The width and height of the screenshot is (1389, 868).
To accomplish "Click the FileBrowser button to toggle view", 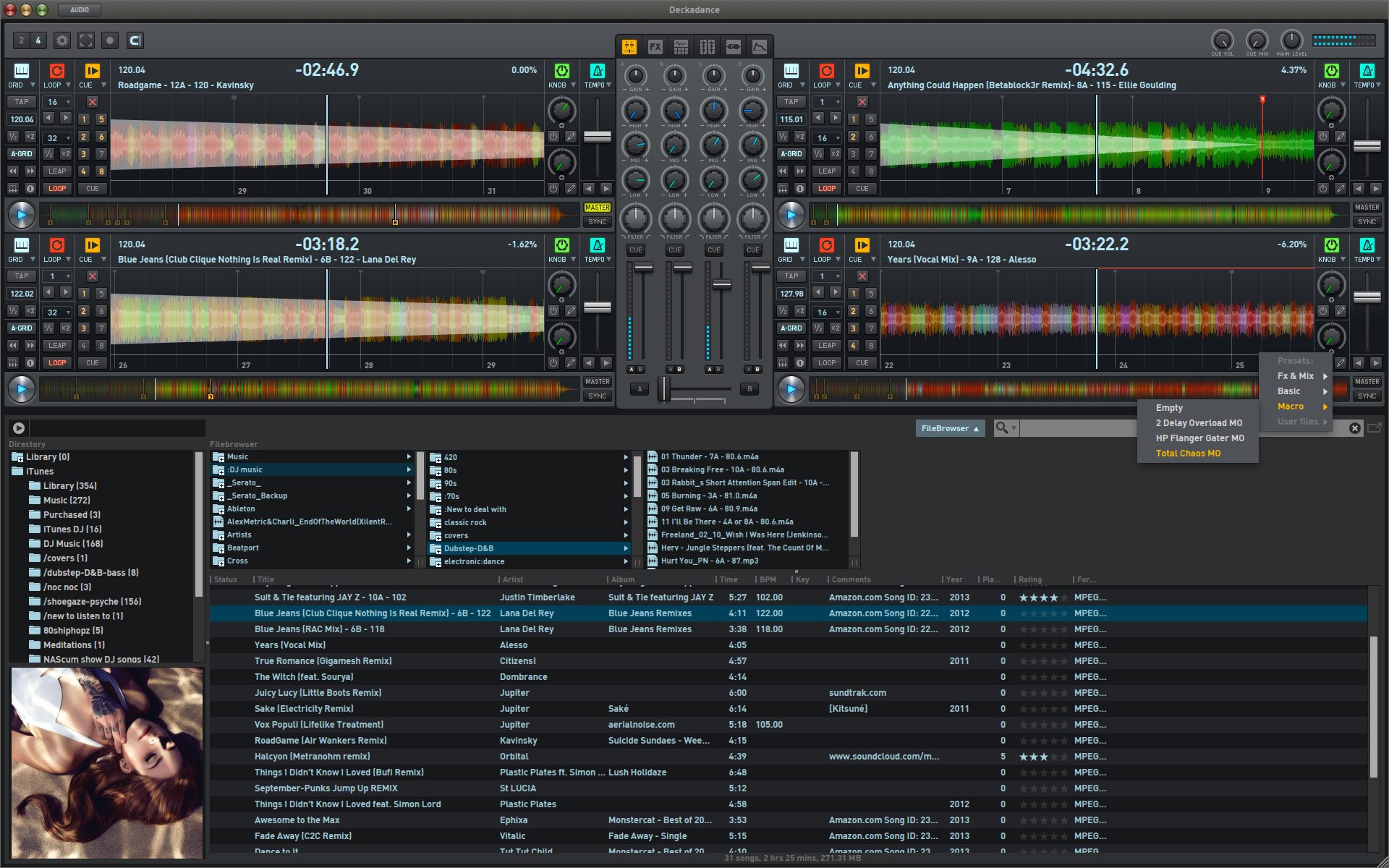I will coord(947,427).
